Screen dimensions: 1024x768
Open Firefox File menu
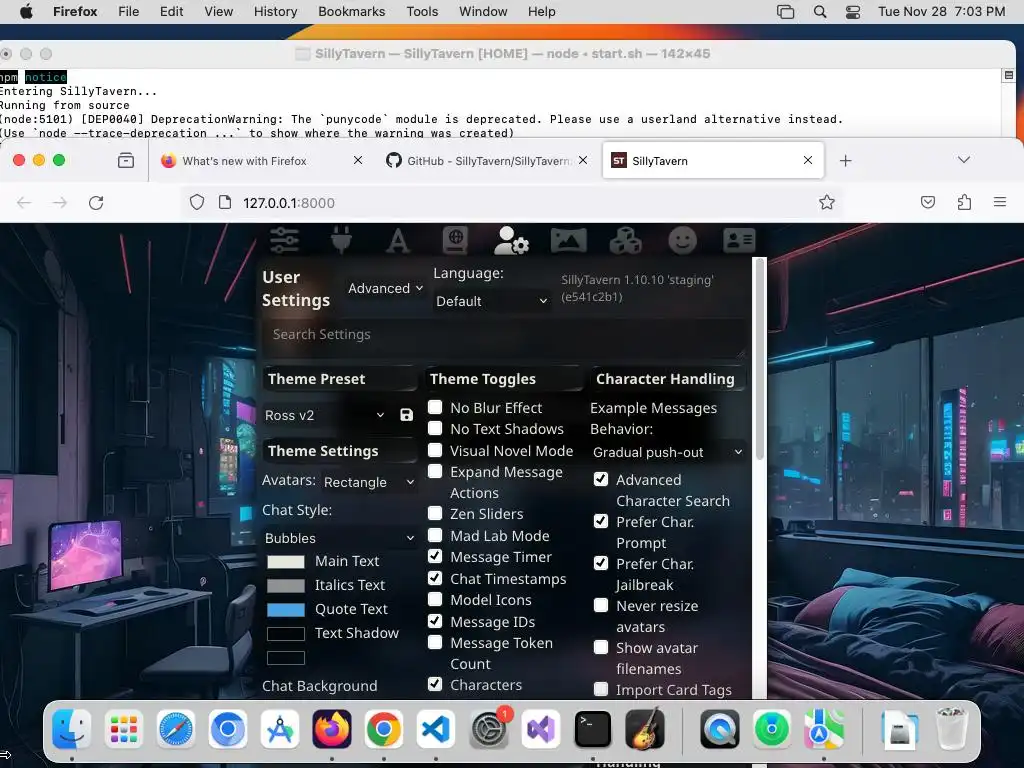click(129, 12)
